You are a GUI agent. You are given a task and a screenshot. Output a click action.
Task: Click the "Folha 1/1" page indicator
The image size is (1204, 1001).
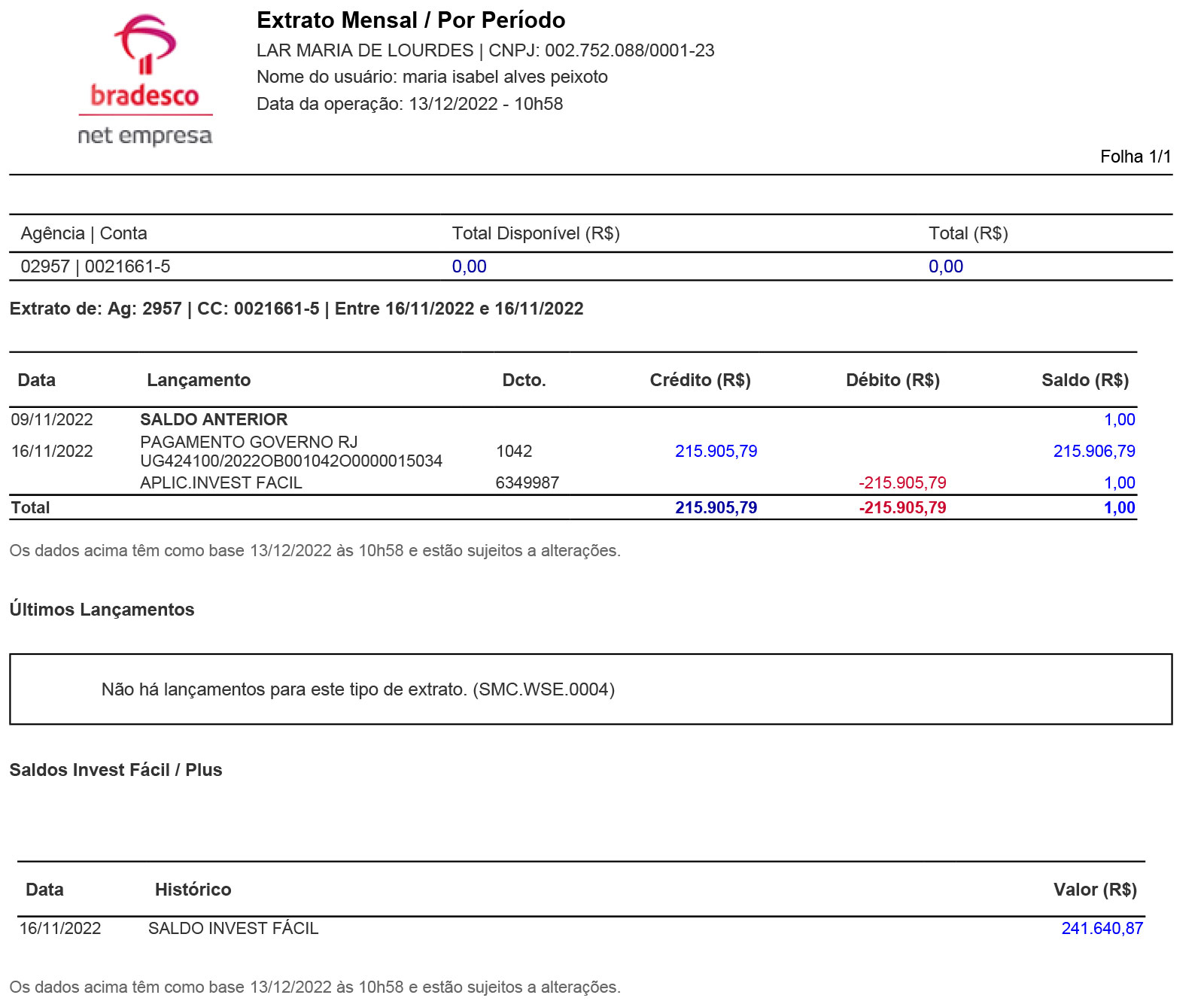coord(1135,157)
